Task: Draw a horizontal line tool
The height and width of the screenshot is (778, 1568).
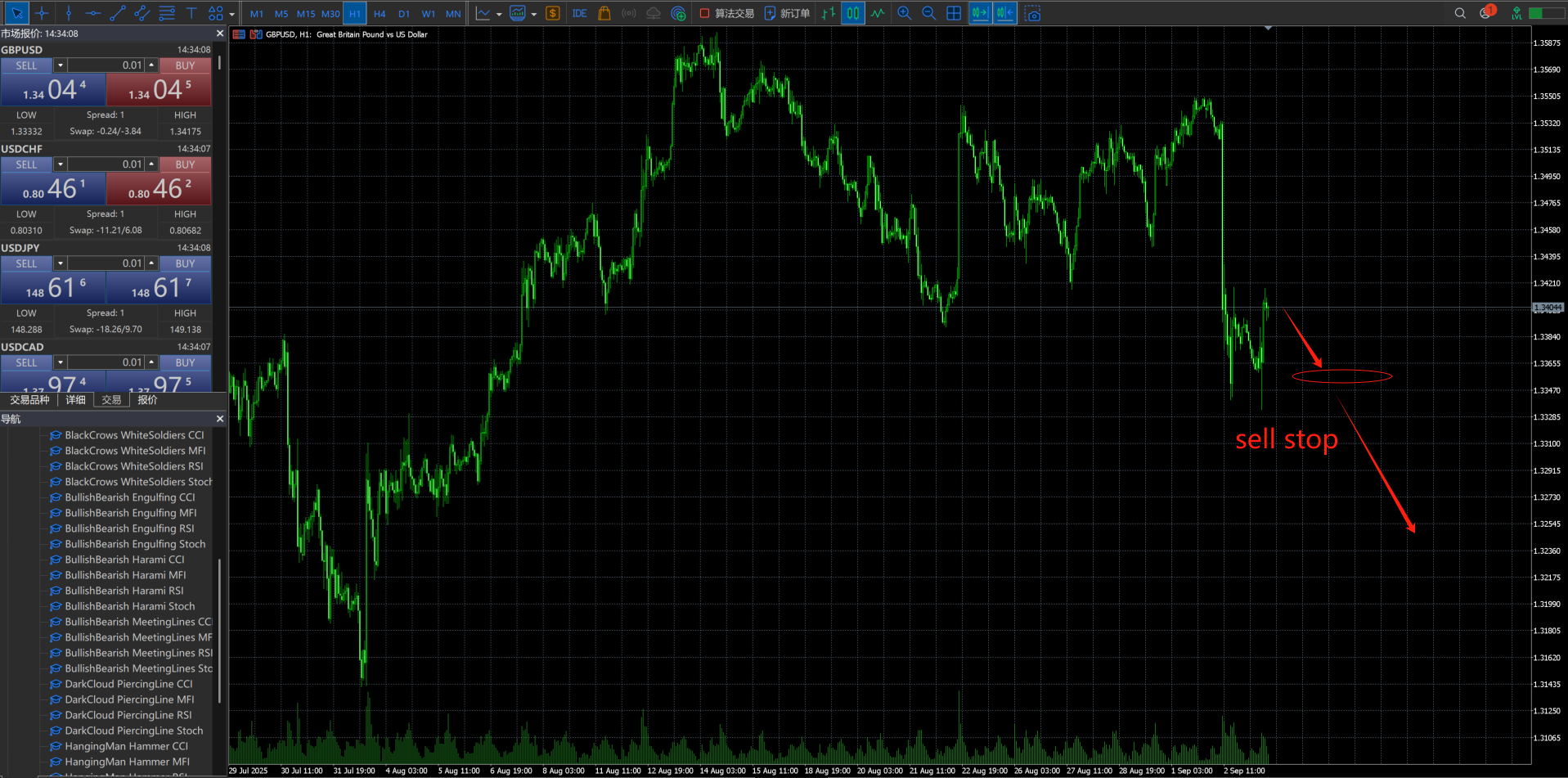Action: 93,13
